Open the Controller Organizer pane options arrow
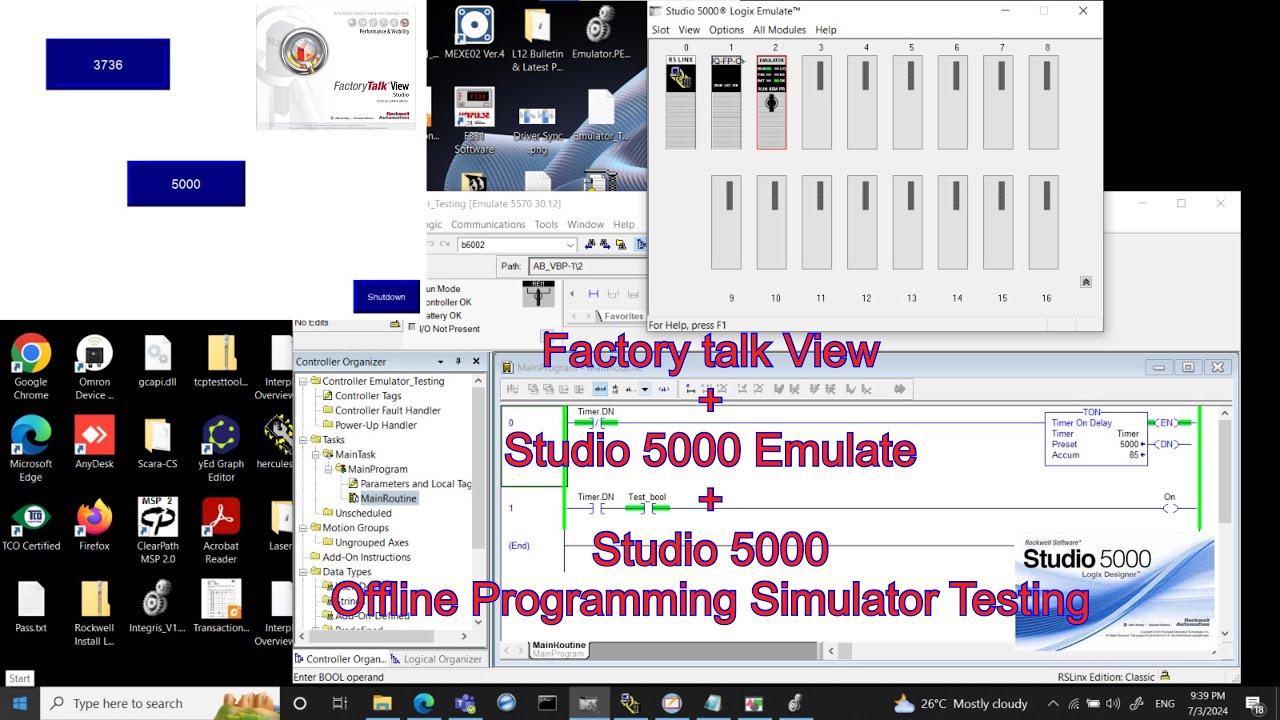1280x720 pixels. 441,361
